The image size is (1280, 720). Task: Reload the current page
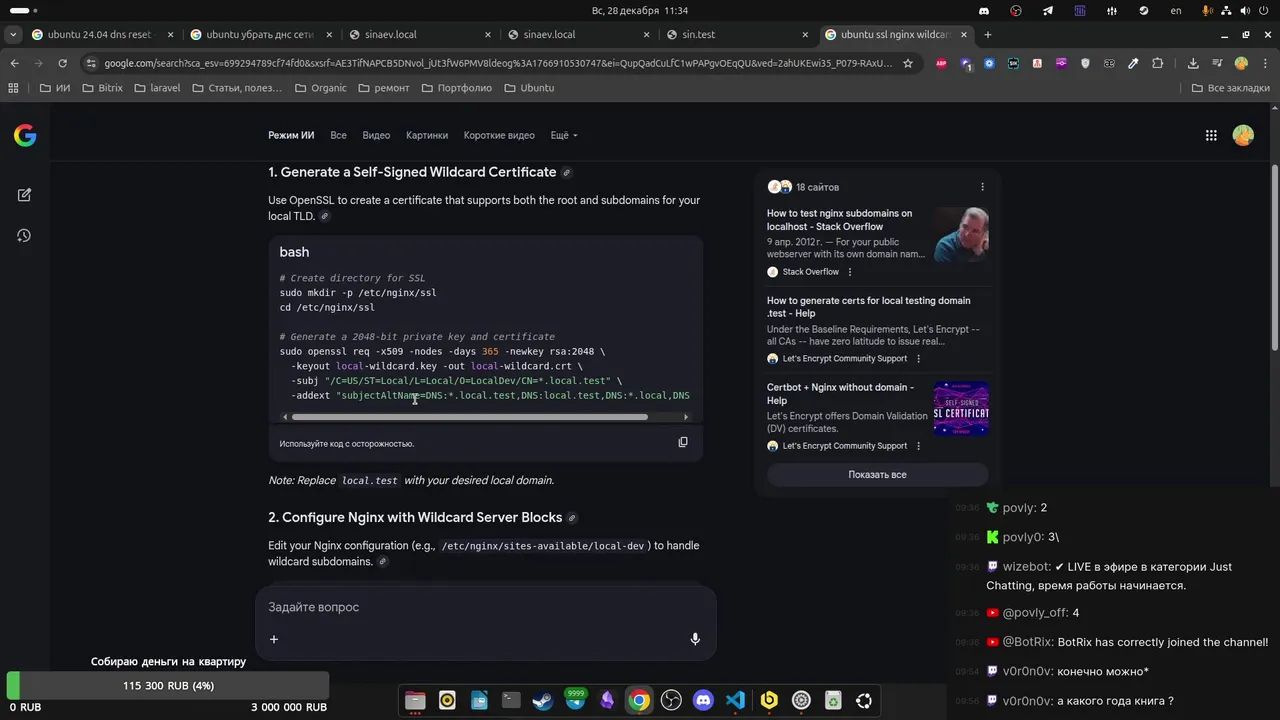point(62,63)
